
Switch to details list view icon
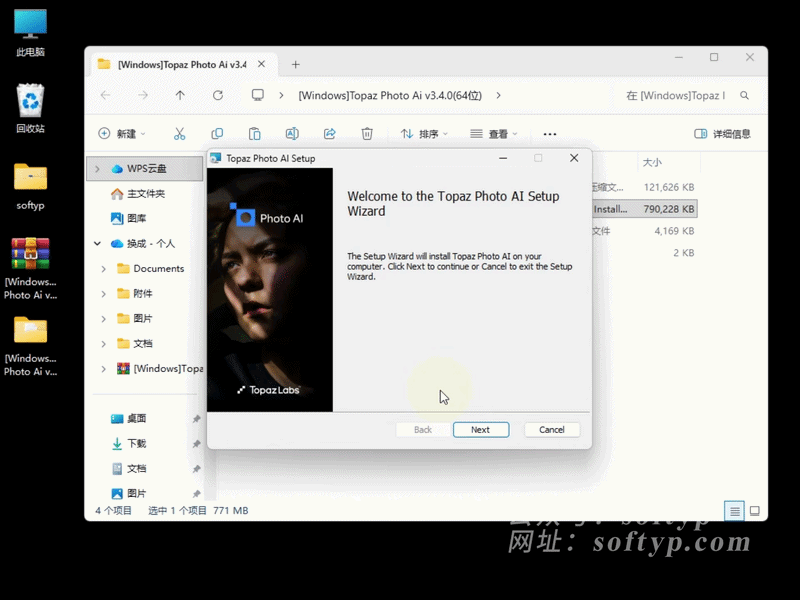tap(734, 511)
